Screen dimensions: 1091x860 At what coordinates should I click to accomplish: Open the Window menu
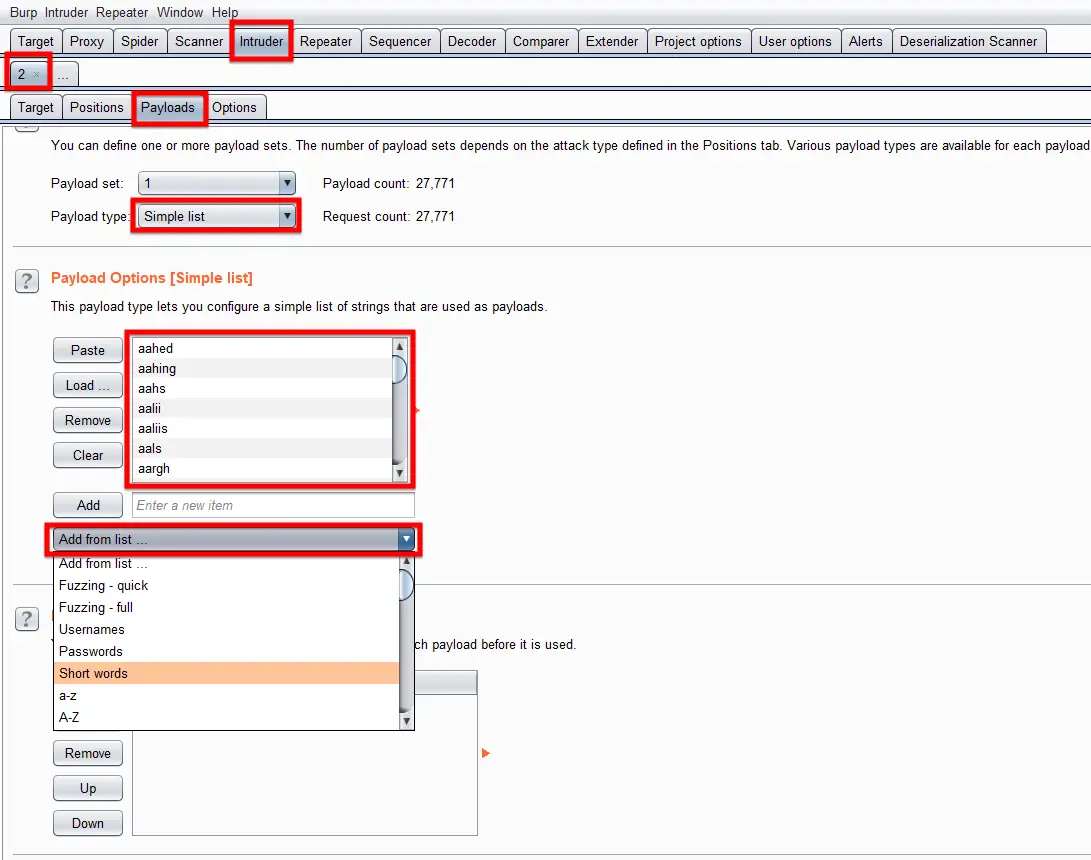click(x=180, y=13)
